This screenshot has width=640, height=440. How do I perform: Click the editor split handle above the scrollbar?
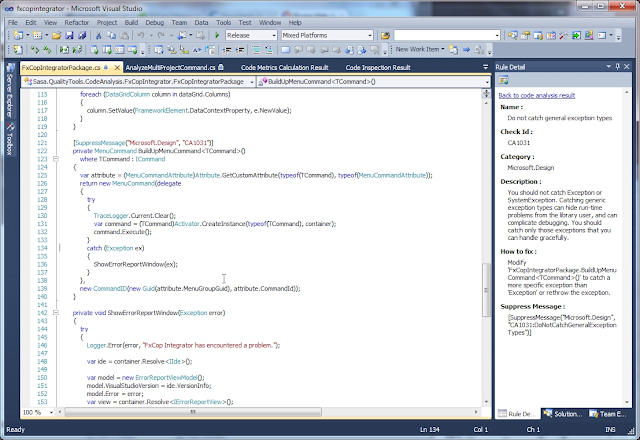pyautogui.click(x=486, y=93)
